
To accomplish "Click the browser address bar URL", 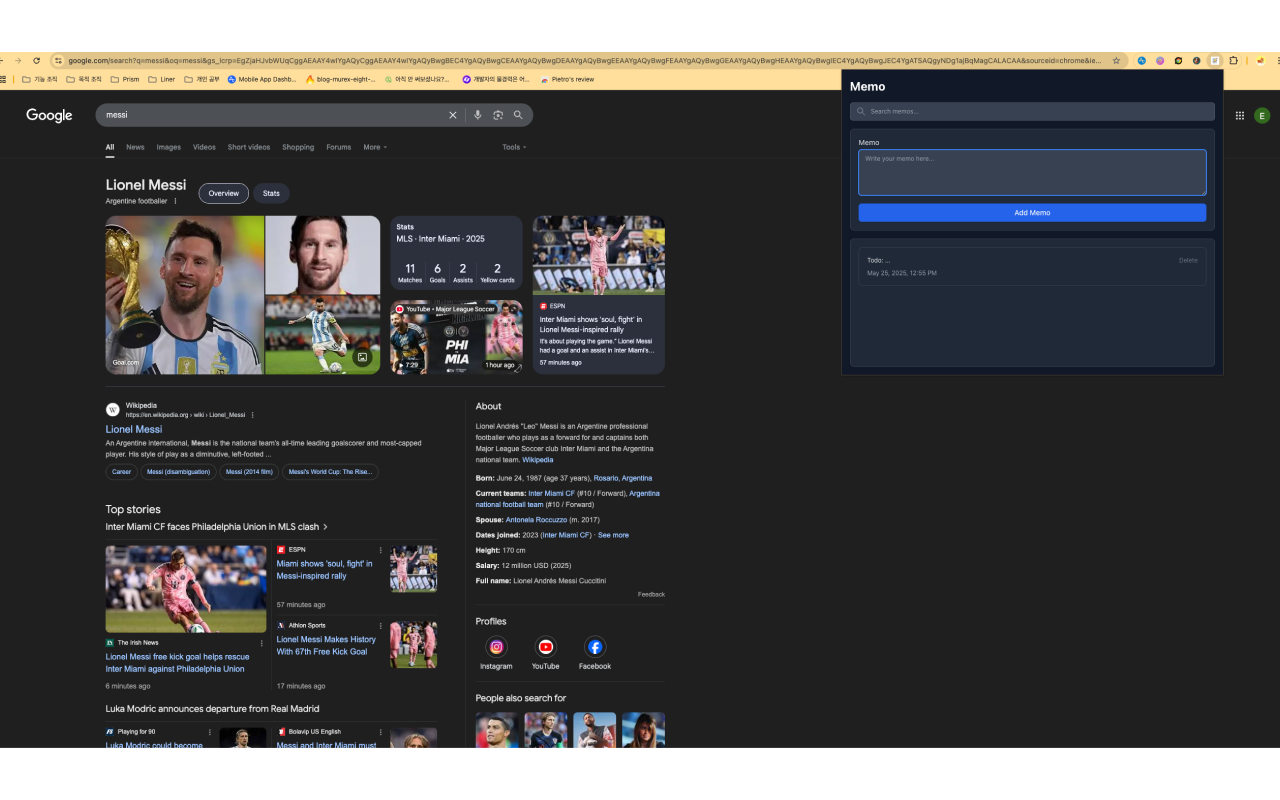I will pos(584,60).
